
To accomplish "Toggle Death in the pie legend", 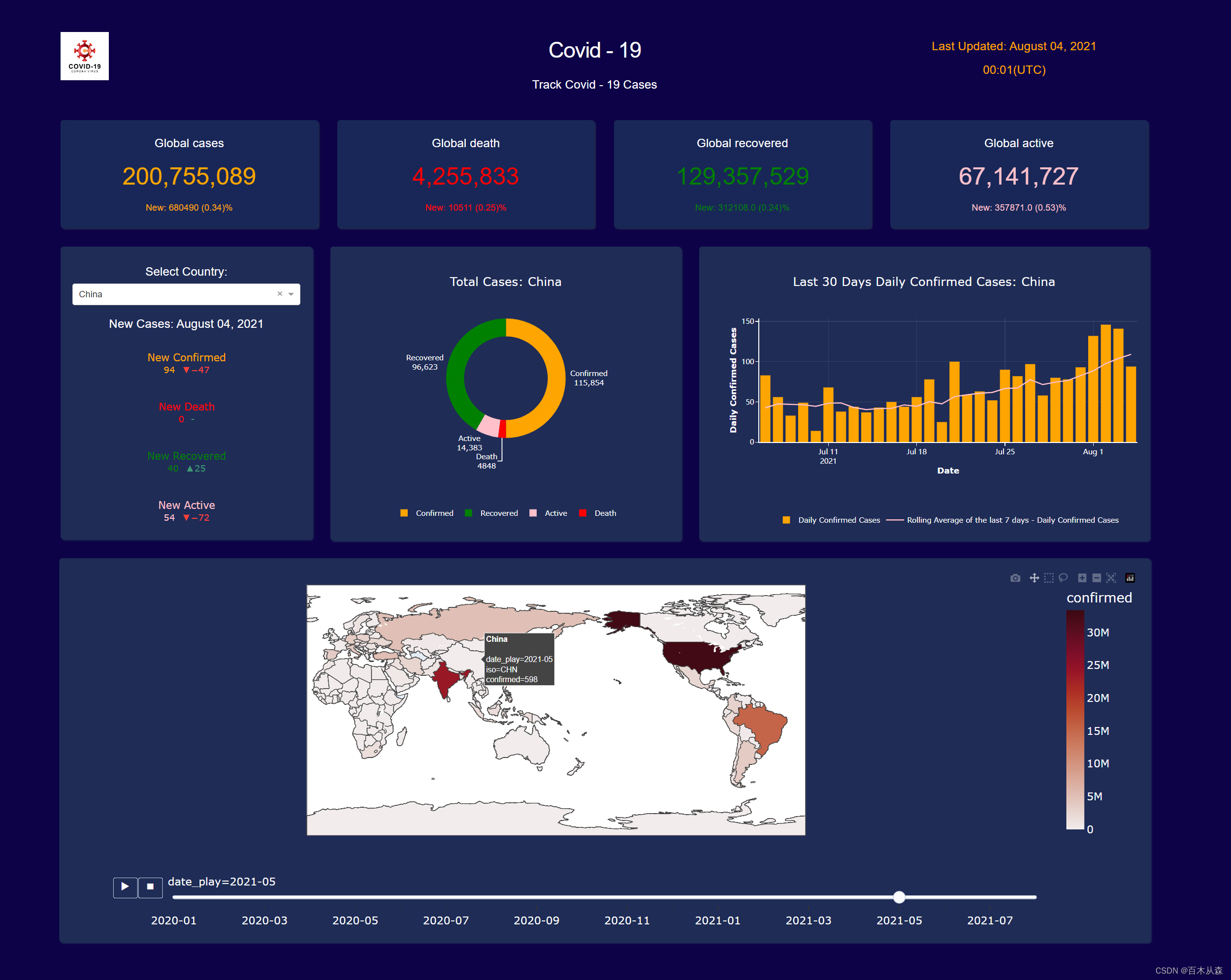I will pos(598,512).
